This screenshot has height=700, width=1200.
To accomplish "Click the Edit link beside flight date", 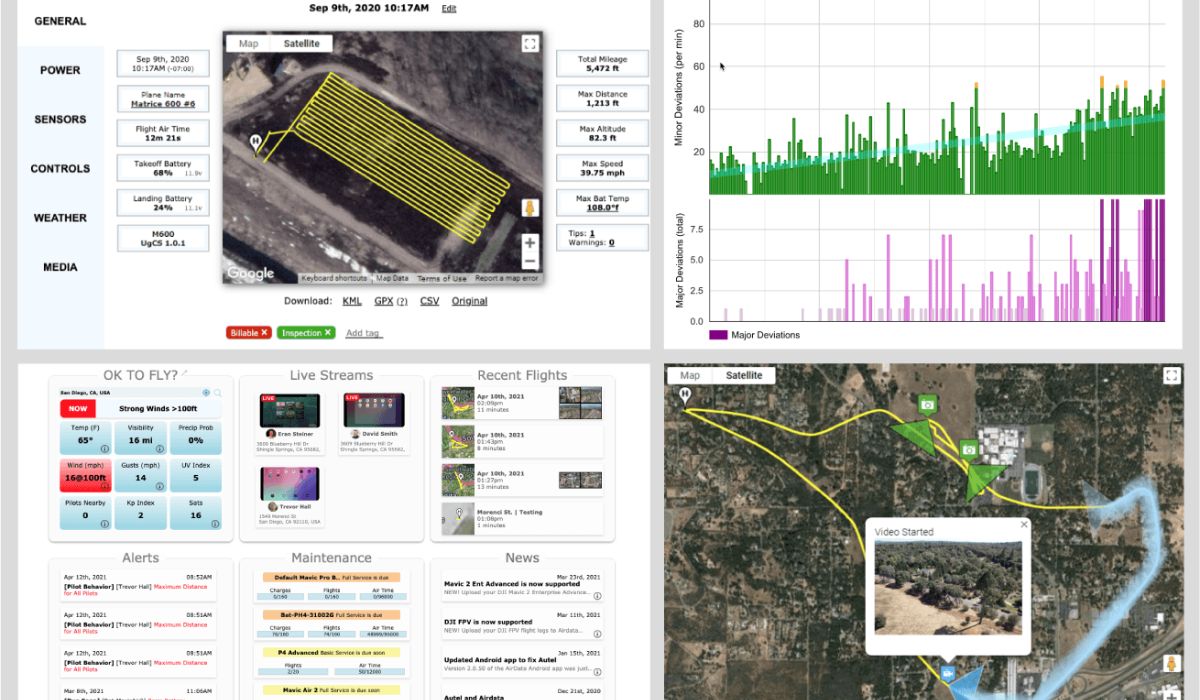I will [449, 8].
